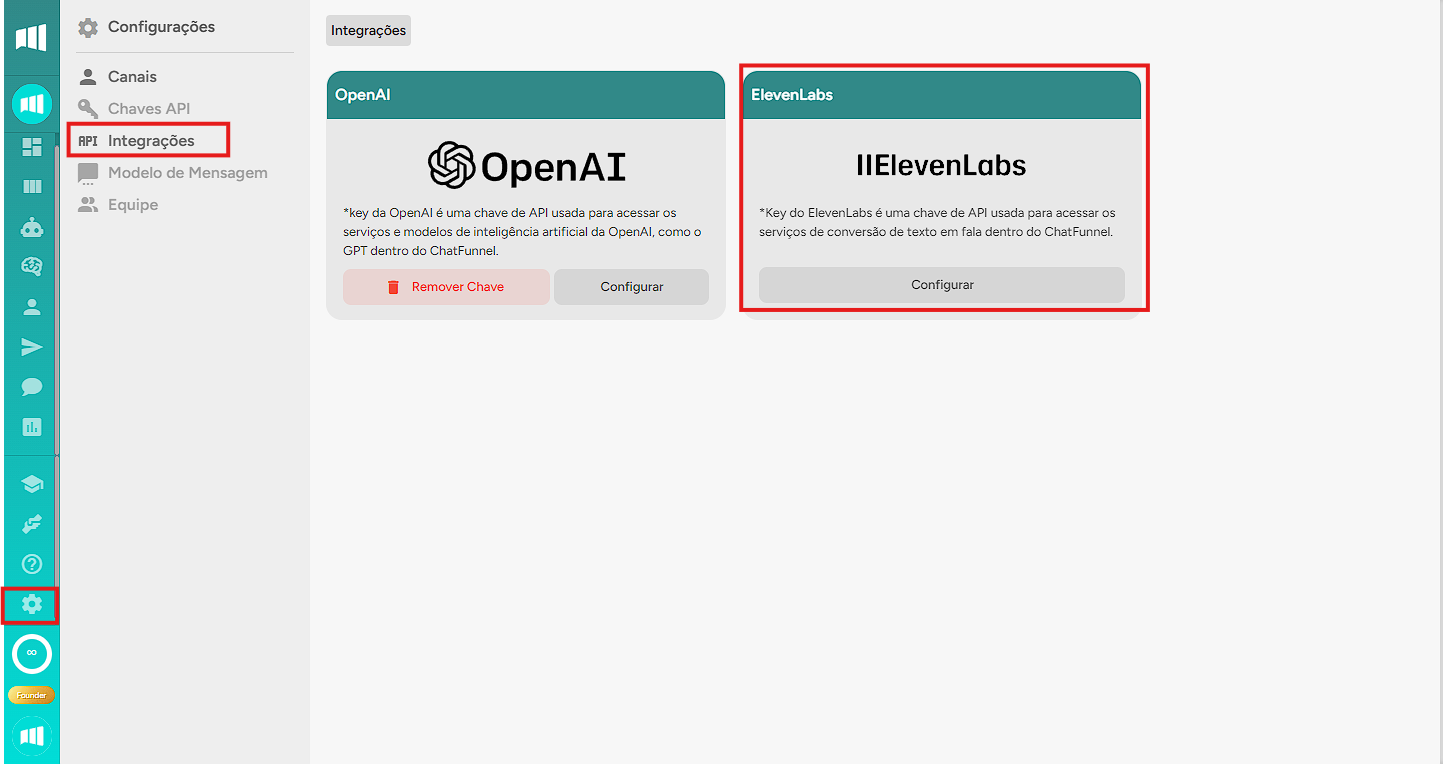Open the dashboard grid icon in sidebar
This screenshot has height=764, width=1443.
pyautogui.click(x=32, y=147)
